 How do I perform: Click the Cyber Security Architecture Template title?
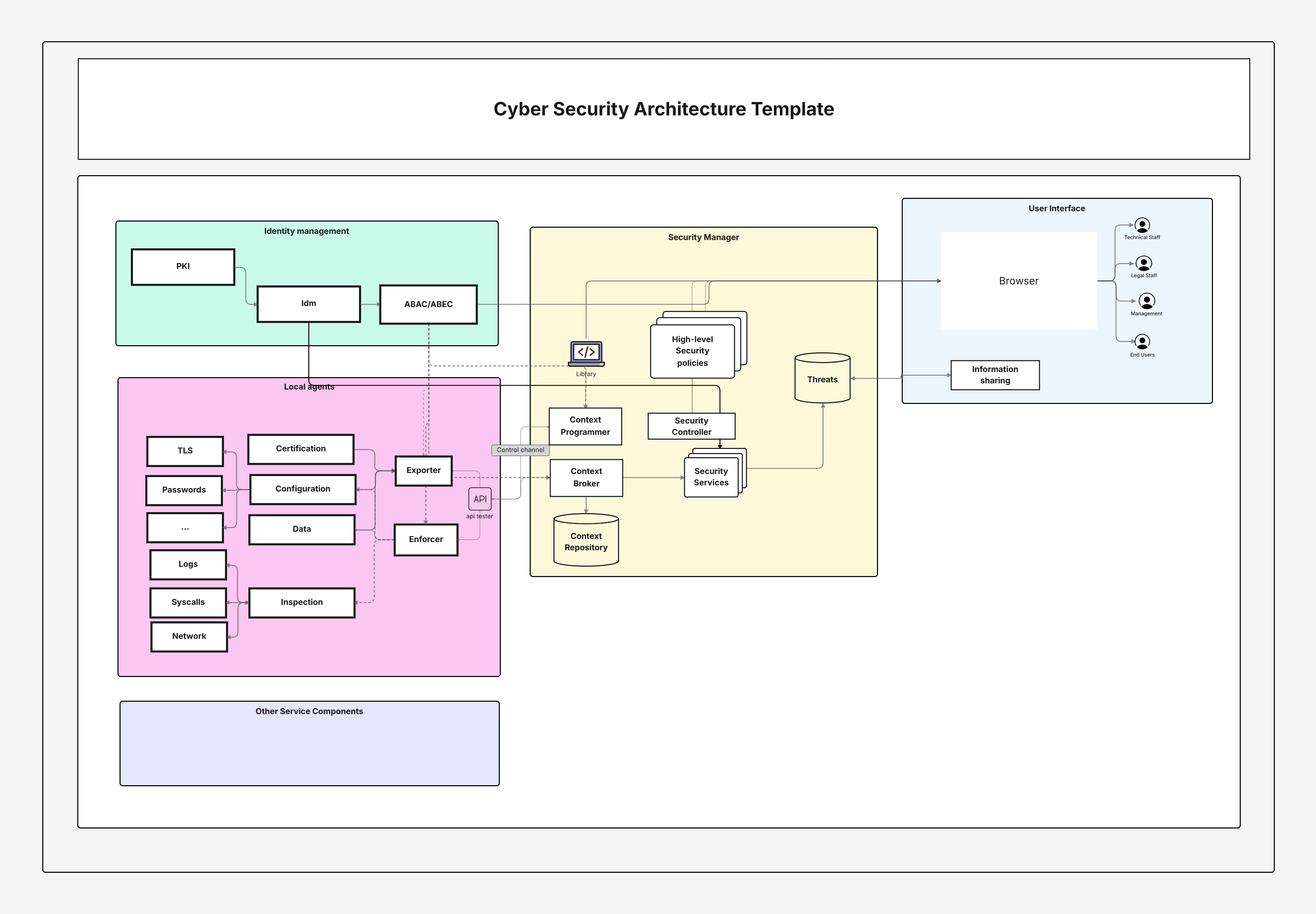(x=664, y=109)
